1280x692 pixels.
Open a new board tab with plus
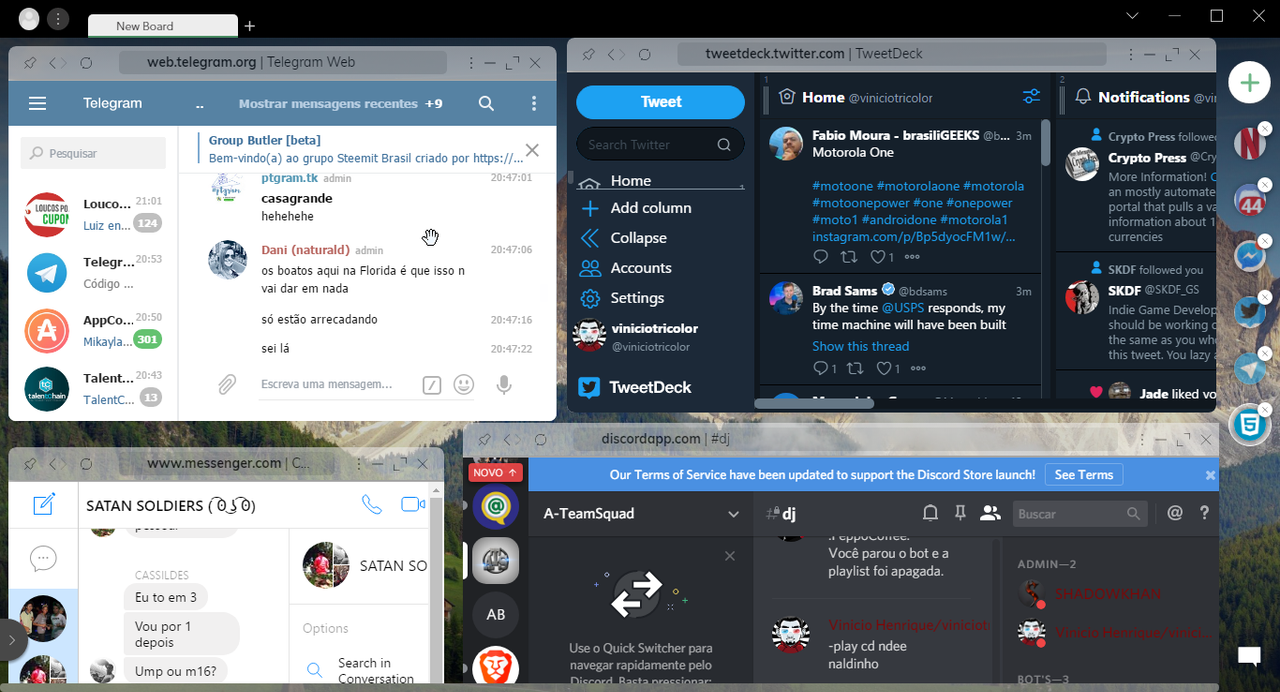click(x=250, y=26)
